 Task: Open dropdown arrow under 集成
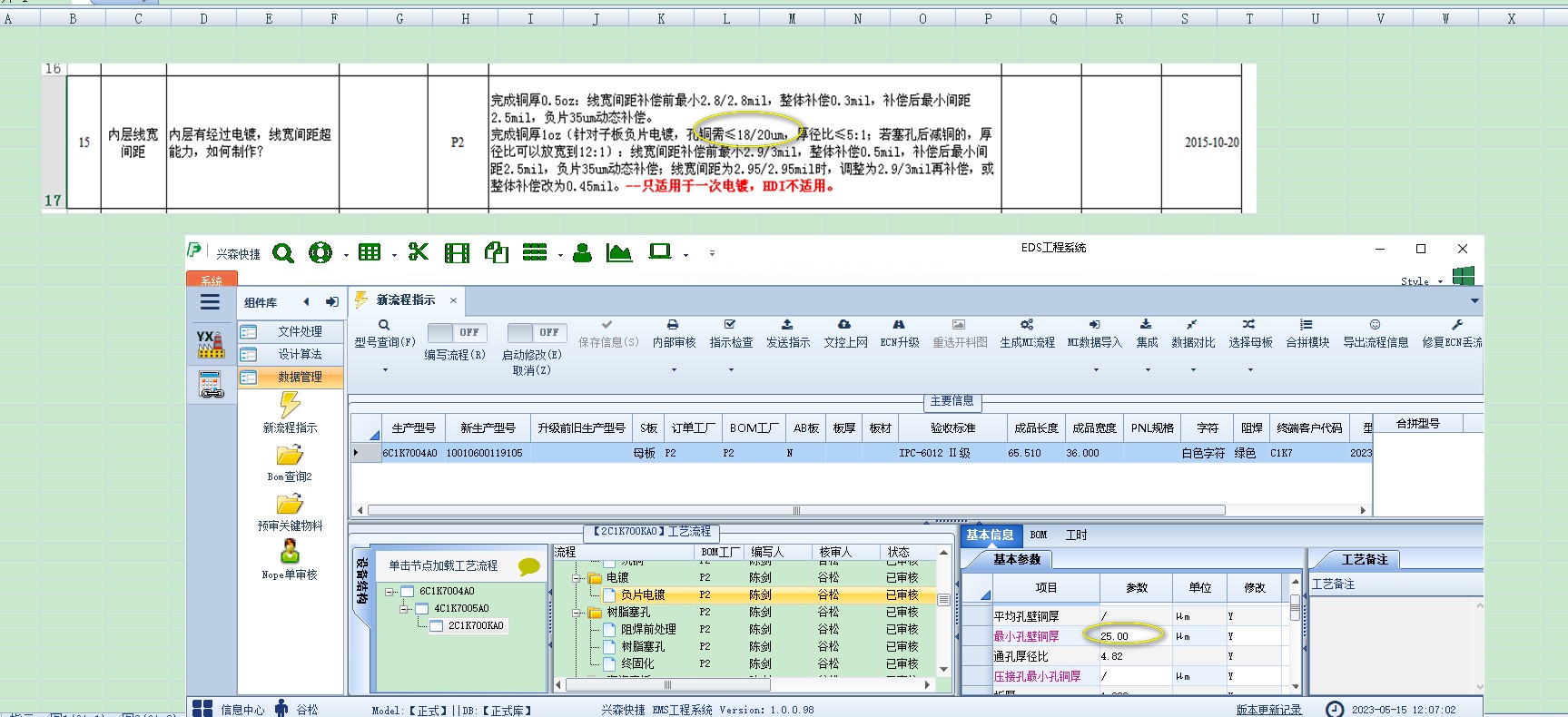1148,369
